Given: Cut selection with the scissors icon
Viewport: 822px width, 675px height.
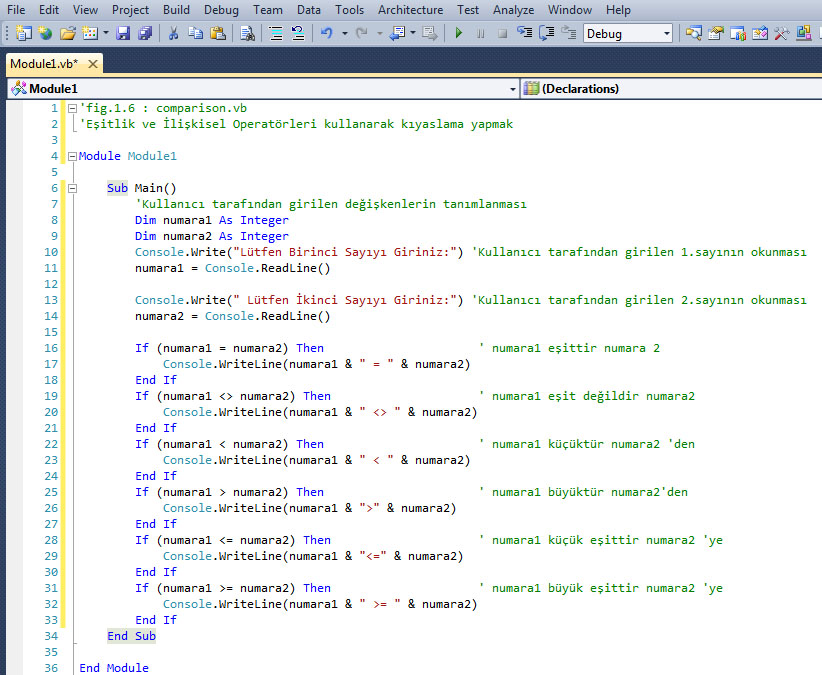Looking at the screenshot, I should pyautogui.click(x=173, y=34).
